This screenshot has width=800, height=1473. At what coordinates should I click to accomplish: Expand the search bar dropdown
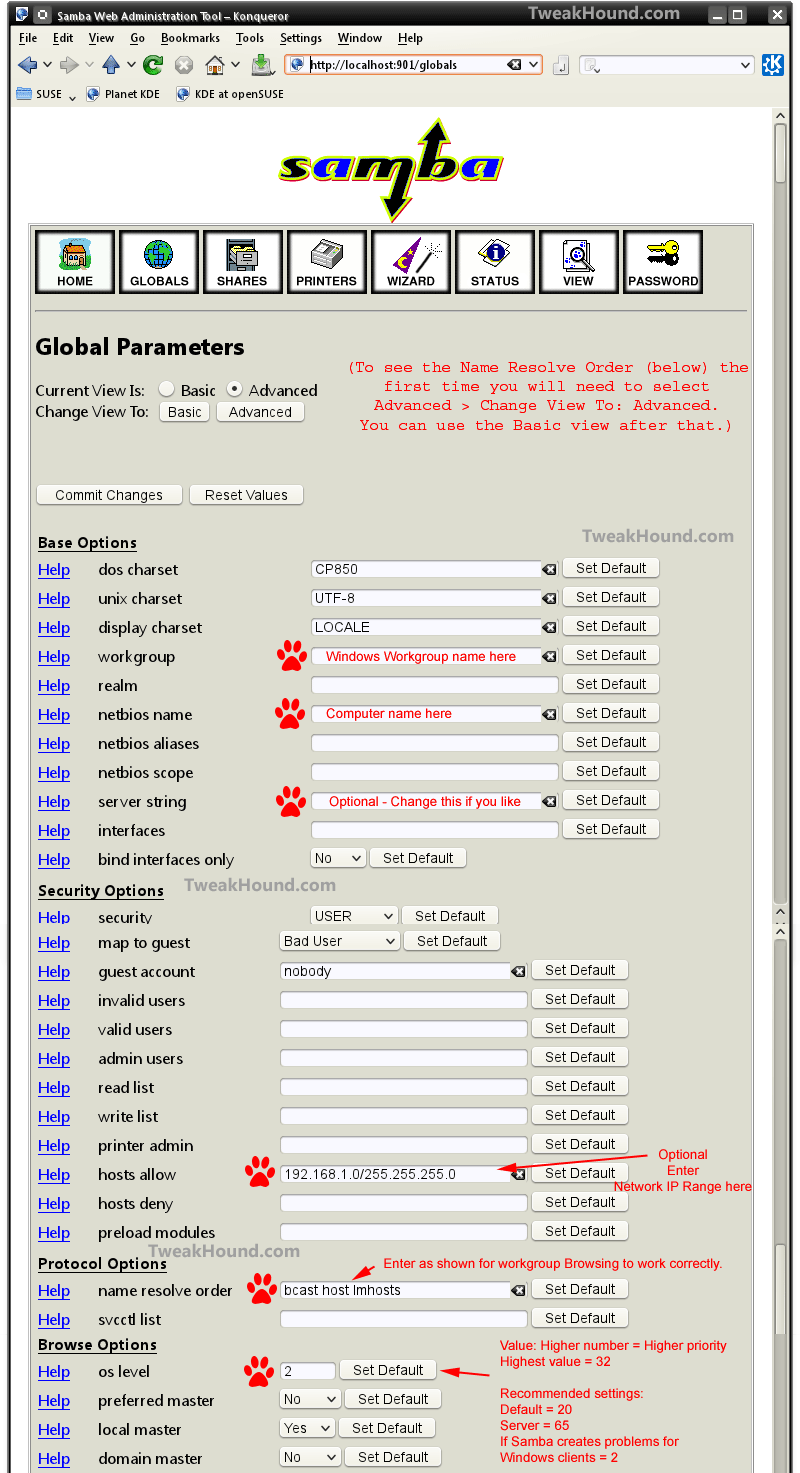click(746, 65)
